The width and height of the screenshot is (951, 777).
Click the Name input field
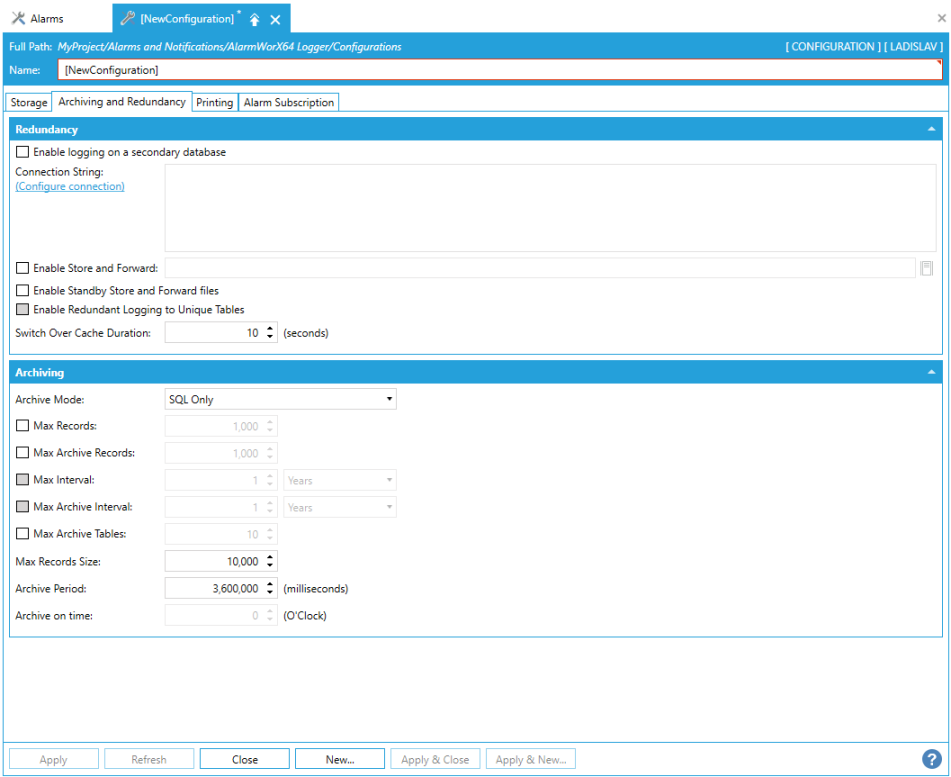tap(500, 70)
